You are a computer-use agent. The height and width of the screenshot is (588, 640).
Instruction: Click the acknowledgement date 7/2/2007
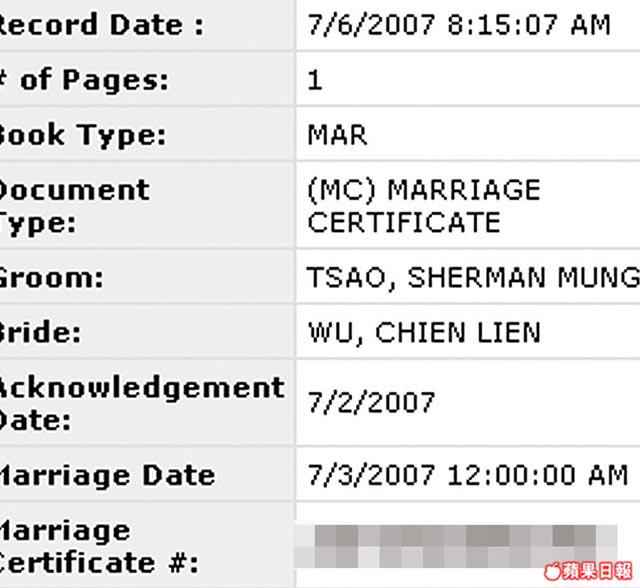[371, 402]
